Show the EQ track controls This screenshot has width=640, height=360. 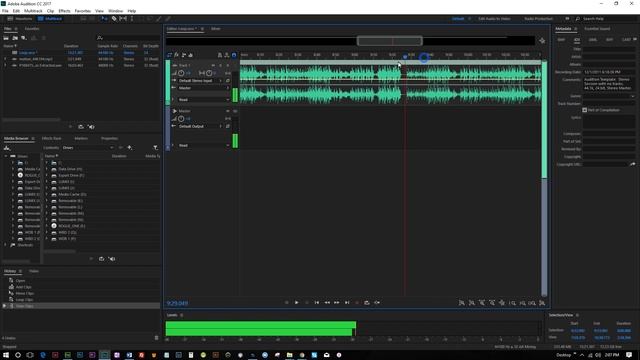point(191,55)
